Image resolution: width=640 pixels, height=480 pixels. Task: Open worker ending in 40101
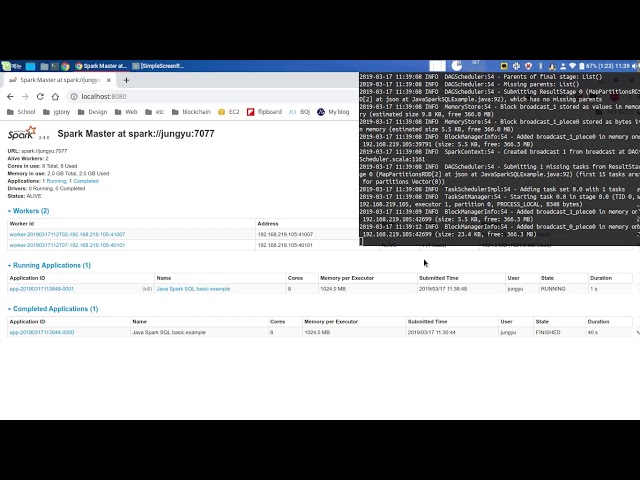pyautogui.click(x=67, y=245)
